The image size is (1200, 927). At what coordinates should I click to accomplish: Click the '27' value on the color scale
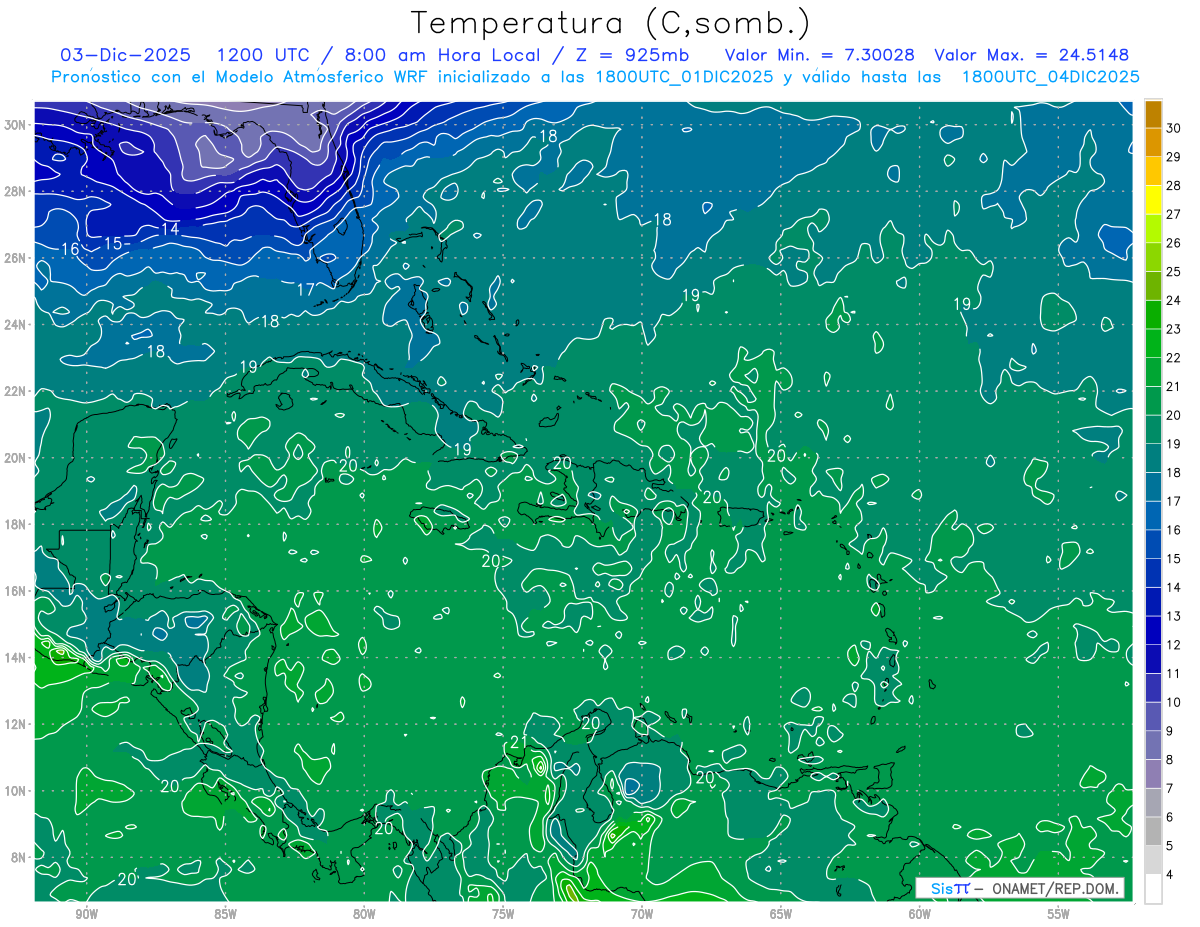coord(1174,214)
